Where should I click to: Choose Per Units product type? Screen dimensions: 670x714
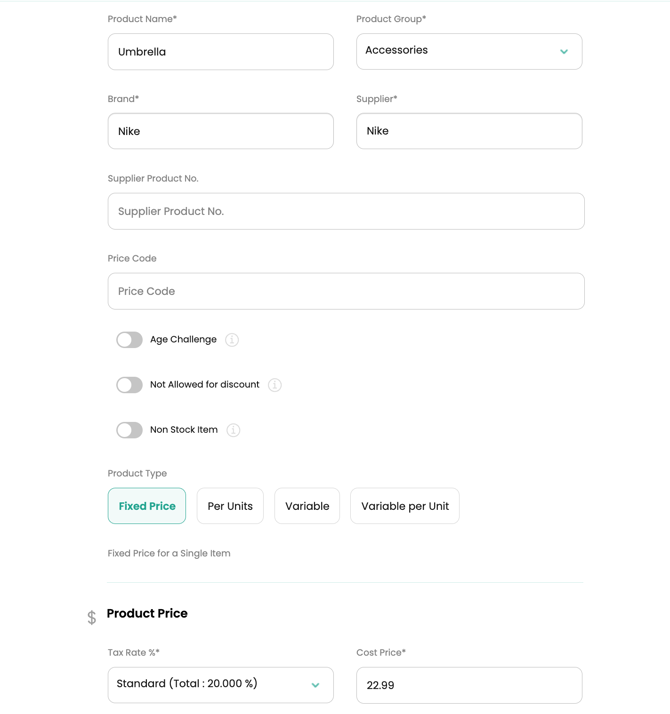(x=230, y=506)
